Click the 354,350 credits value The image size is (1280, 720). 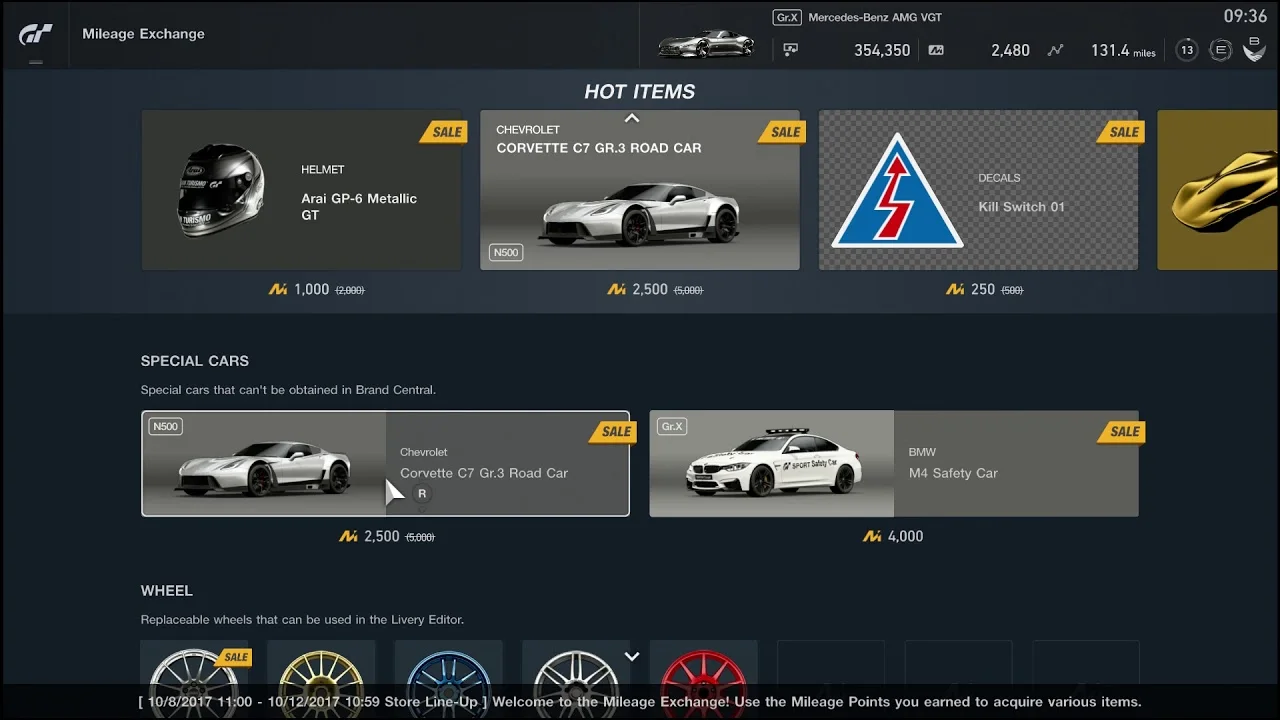pyautogui.click(x=882, y=50)
